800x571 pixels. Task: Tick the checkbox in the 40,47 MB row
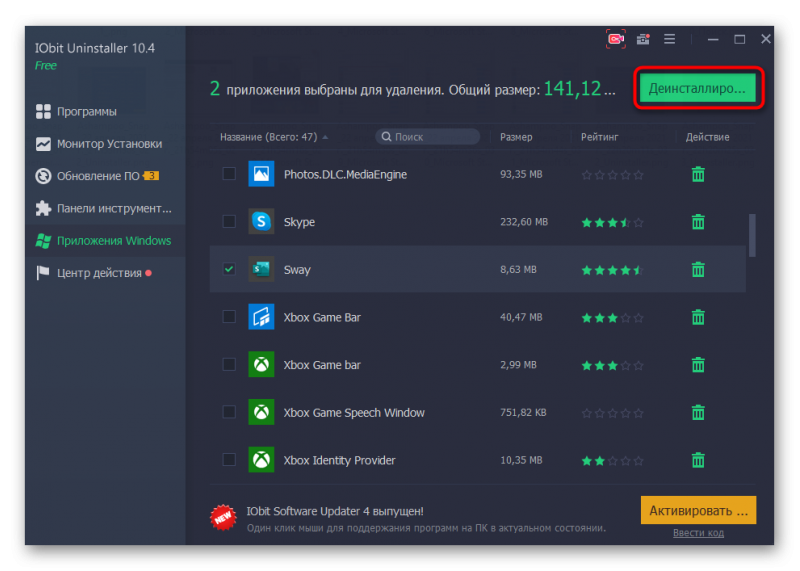tap(229, 317)
